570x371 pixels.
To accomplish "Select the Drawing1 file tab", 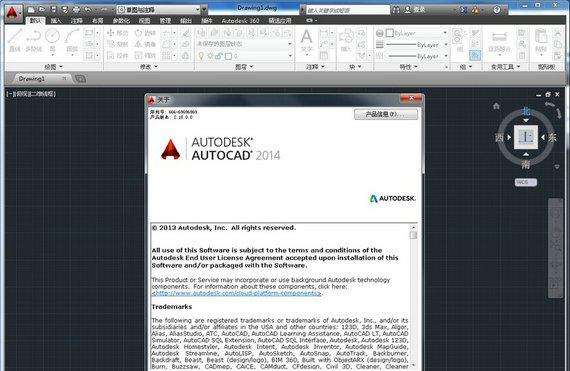I will (32, 78).
